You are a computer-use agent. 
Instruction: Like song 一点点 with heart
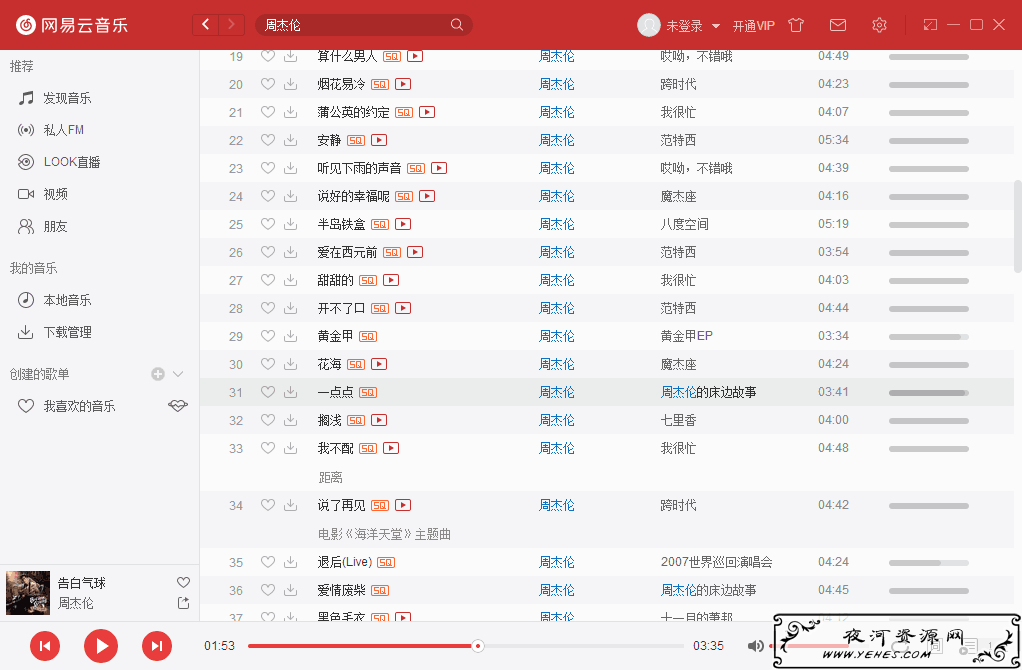268,392
